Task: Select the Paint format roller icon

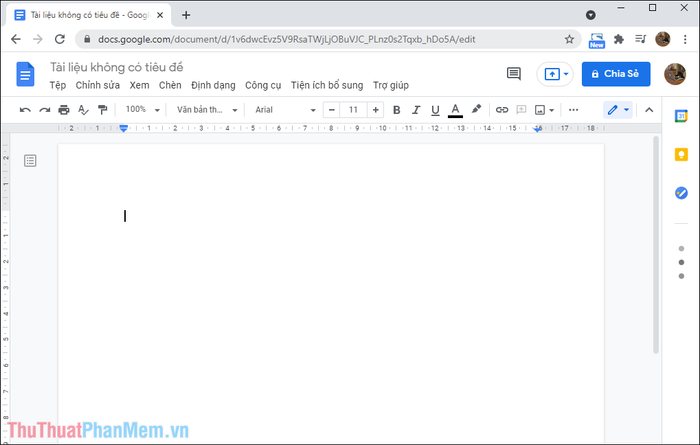Action: coord(103,110)
